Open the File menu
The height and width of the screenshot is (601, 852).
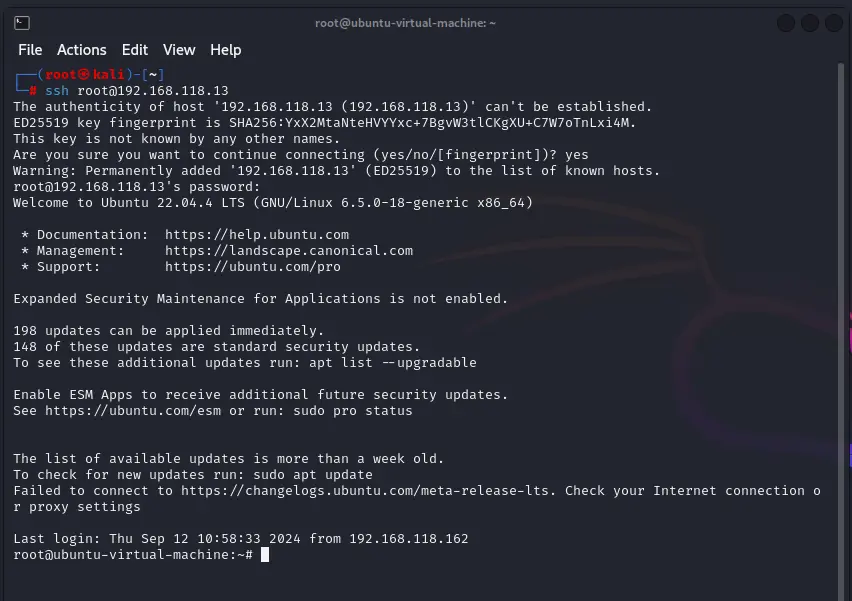(x=30, y=50)
